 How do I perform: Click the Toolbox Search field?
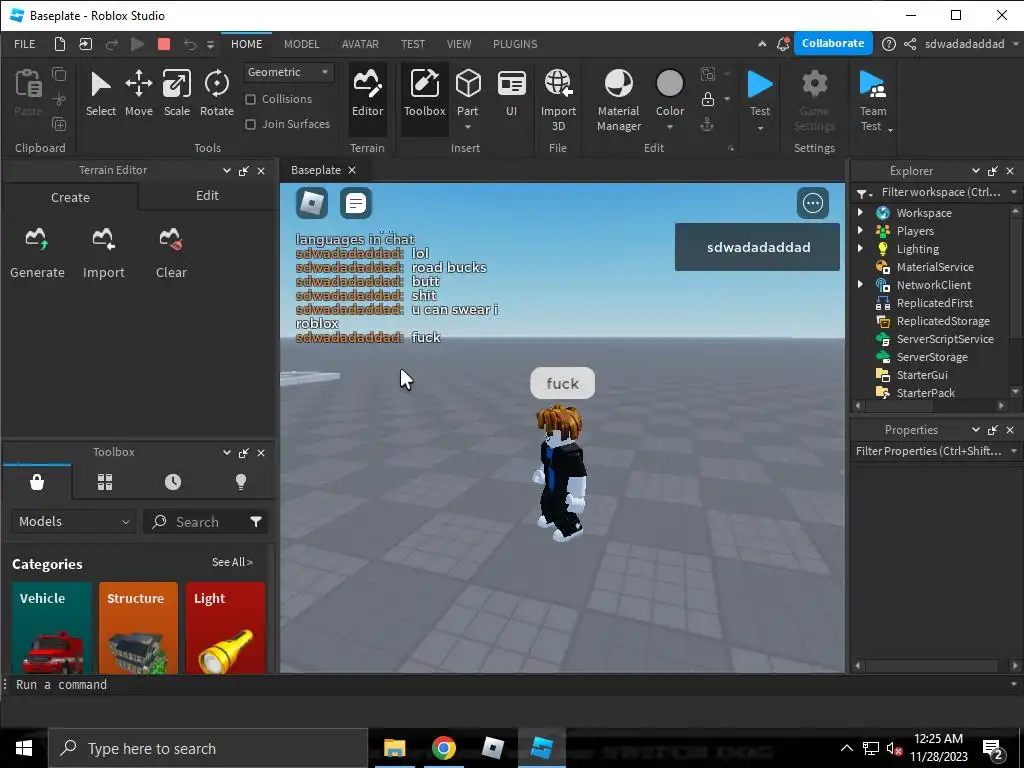(196, 521)
